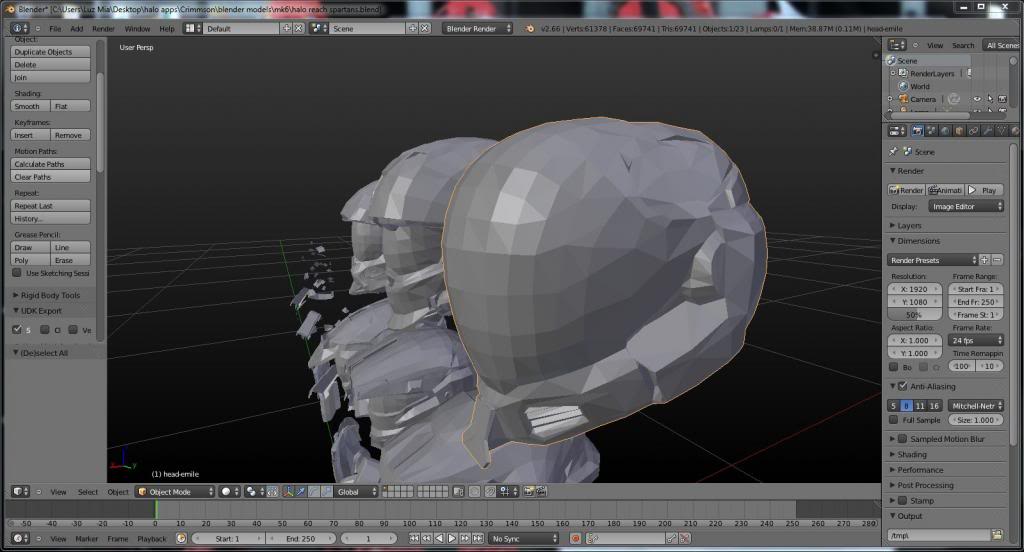Screen dimensions: 1024x552
Task: Open the Blender Render engine dropdown
Action: click(477, 29)
